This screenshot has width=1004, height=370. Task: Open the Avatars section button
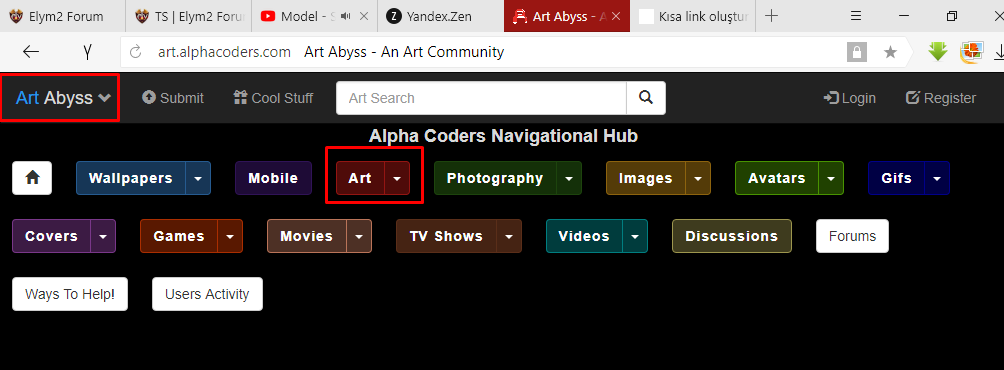point(777,178)
